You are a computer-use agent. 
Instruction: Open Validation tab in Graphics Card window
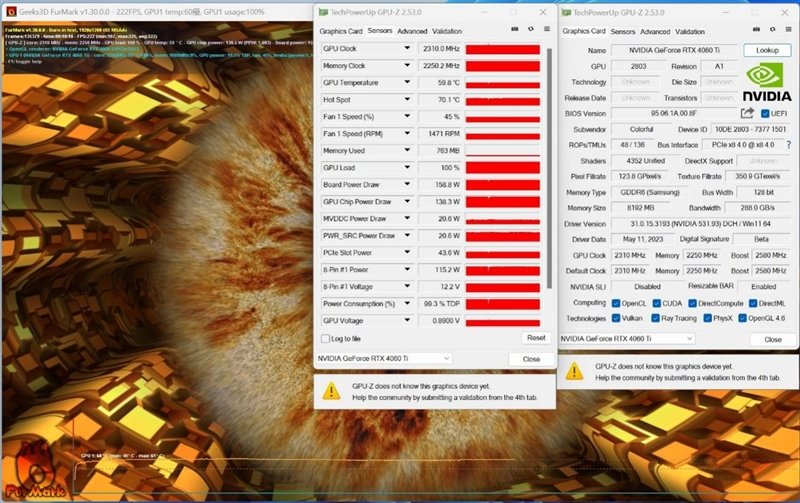click(x=690, y=31)
